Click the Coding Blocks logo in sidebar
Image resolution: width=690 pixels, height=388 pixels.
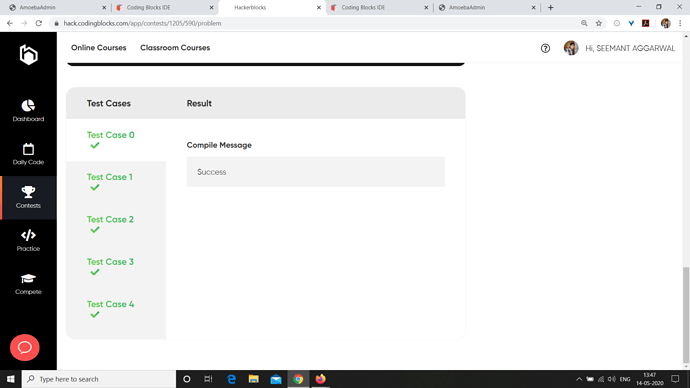[x=29, y=55]
